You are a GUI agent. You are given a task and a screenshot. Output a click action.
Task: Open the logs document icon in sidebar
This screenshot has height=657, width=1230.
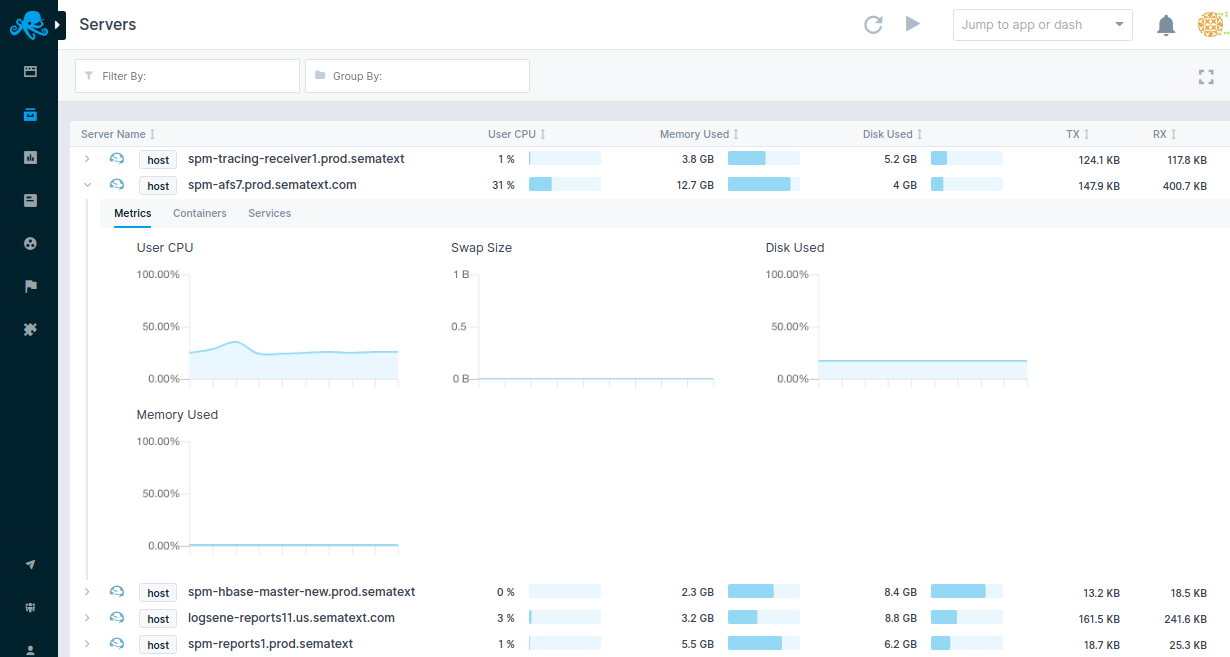click(x=30, y=200)
